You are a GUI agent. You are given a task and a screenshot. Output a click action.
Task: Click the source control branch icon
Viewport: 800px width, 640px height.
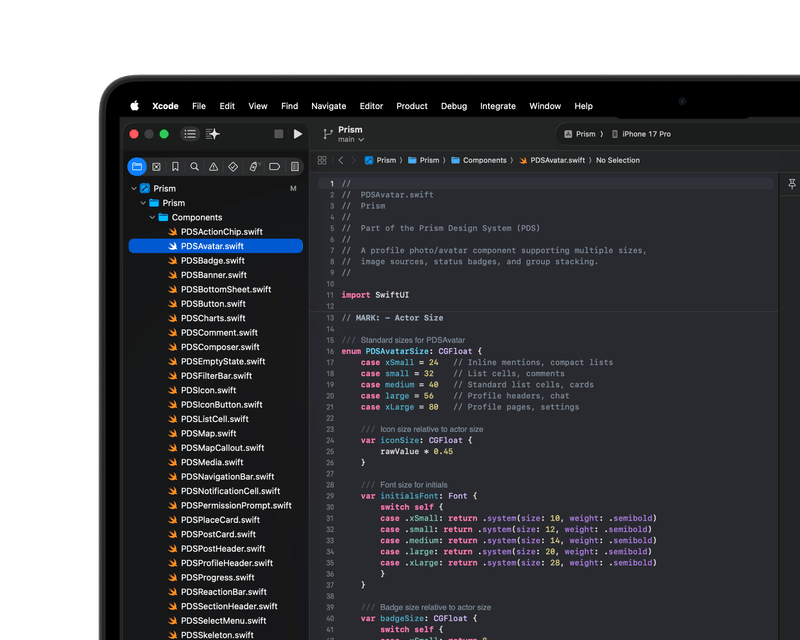coord(328,134)
